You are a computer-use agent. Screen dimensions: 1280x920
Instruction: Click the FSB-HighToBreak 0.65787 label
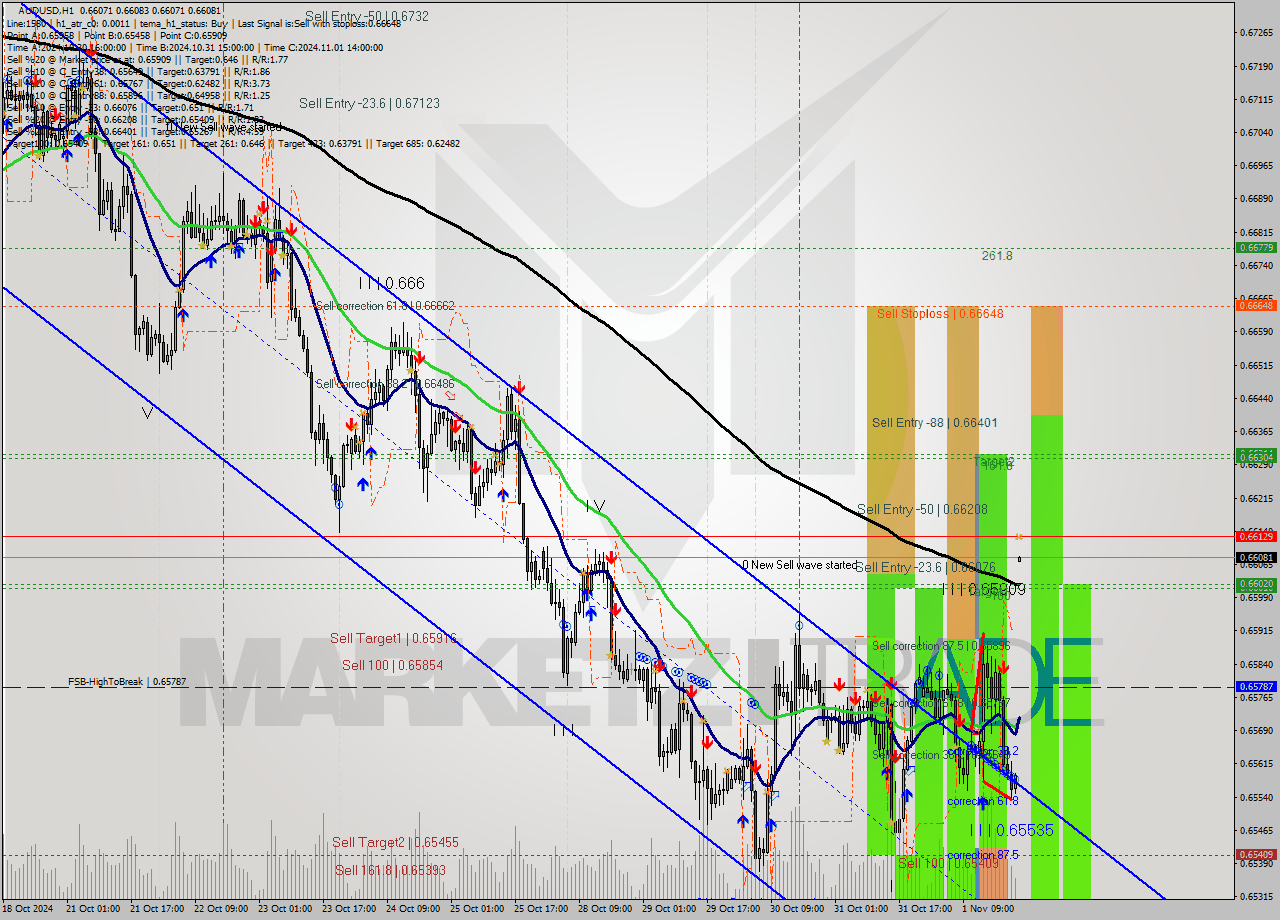(127, 682)
